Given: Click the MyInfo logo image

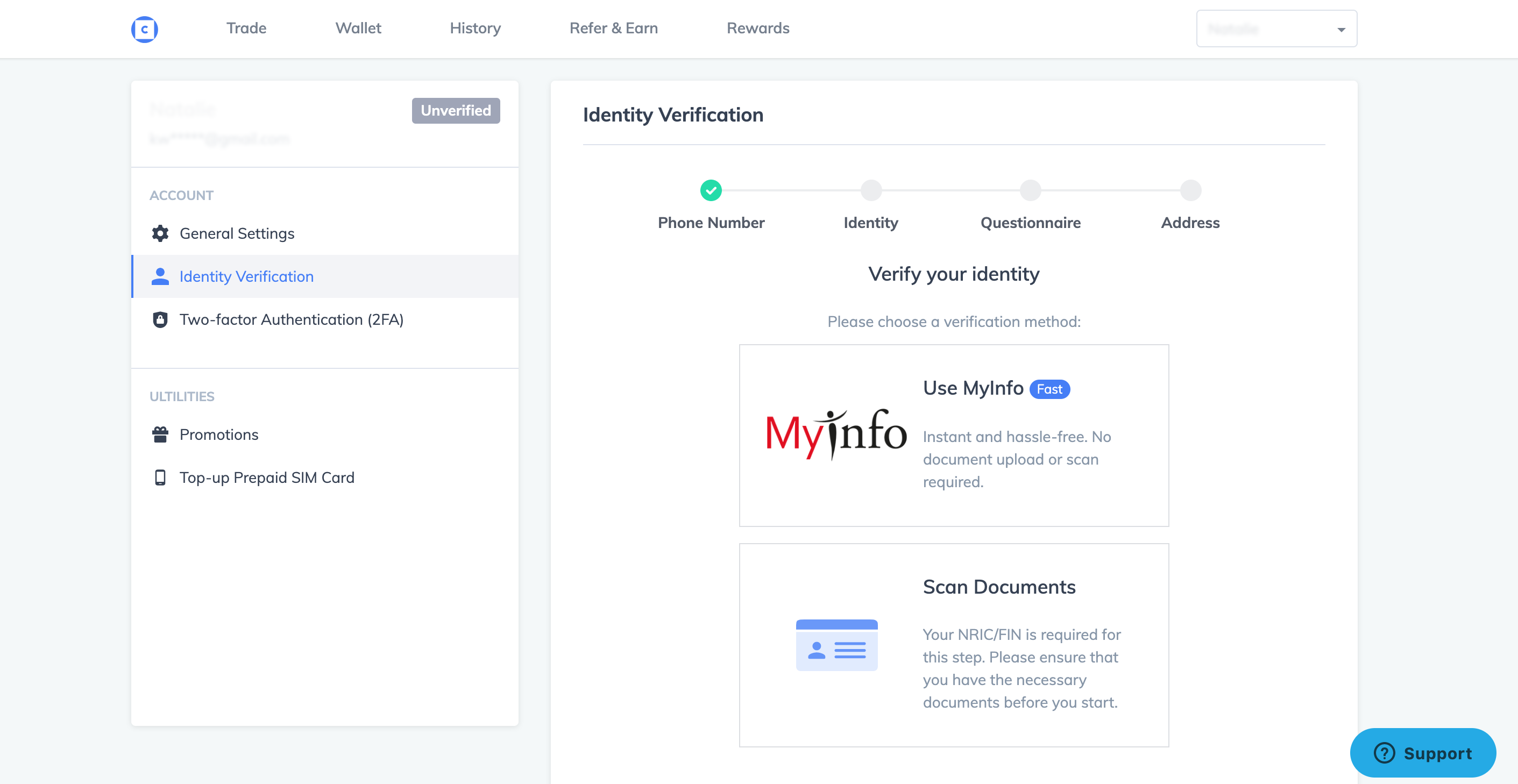Looking at the screenshot, I should 835,434.
